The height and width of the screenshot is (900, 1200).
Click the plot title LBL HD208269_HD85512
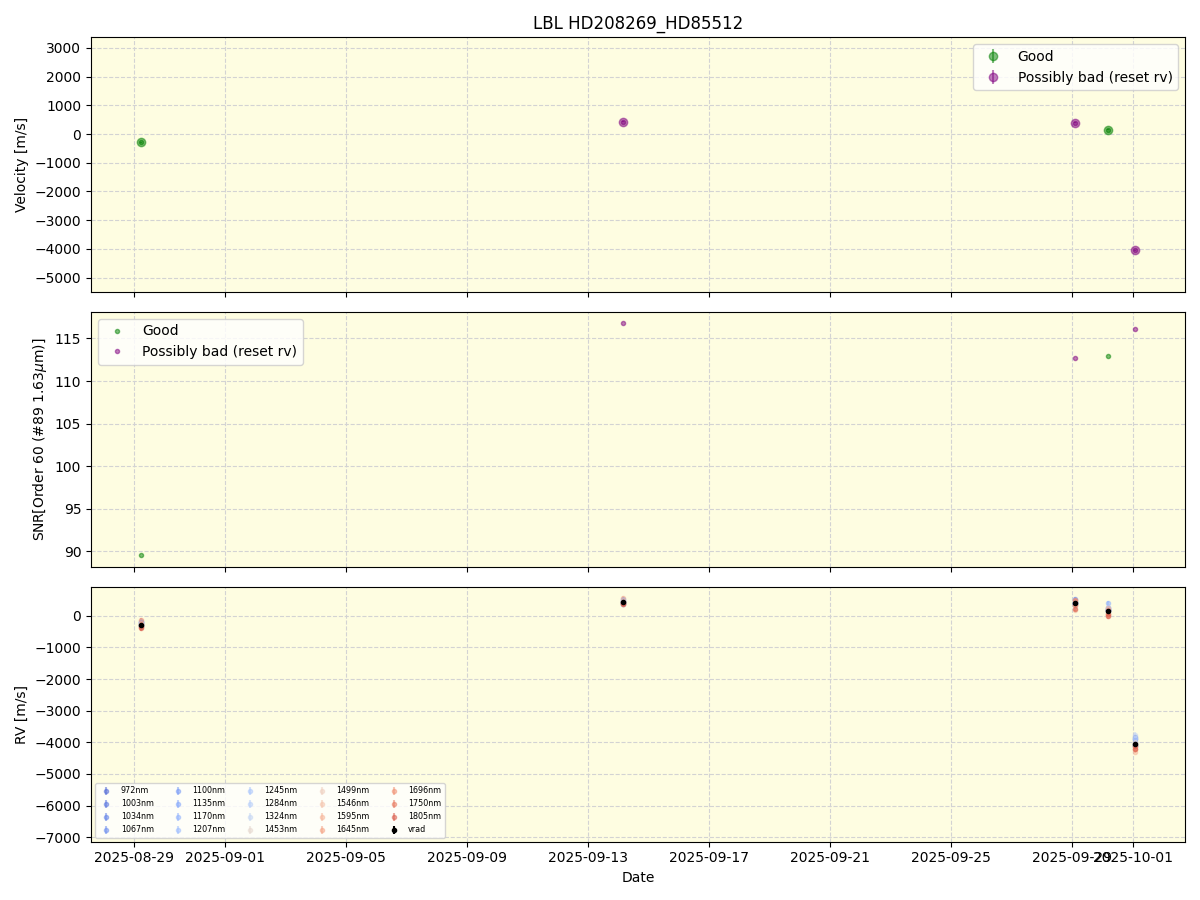pyautogui.click(x=637, y=23)
